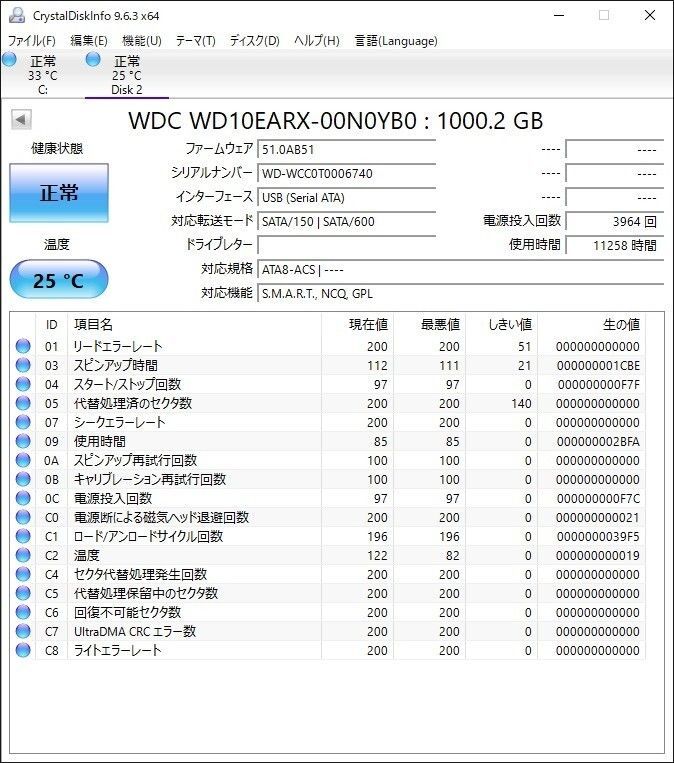Image resolution: width=674 pixels, height=763 pixels.
Task: Click status orb for ID 0A スピンアップ再試行回数
Action: (x=23, y=460)
